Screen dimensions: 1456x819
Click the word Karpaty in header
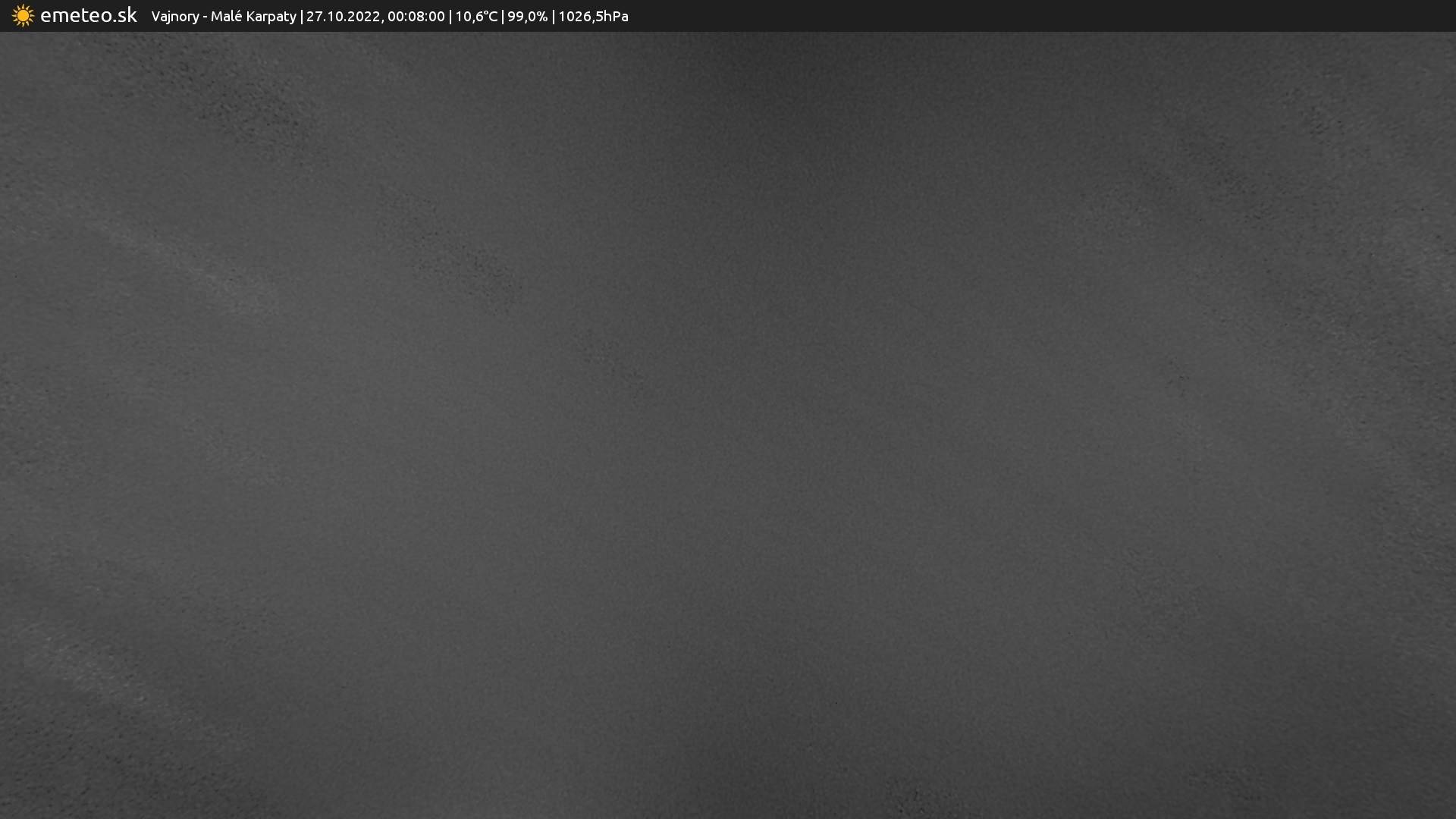pyautogui.click(x=270, y=17)
